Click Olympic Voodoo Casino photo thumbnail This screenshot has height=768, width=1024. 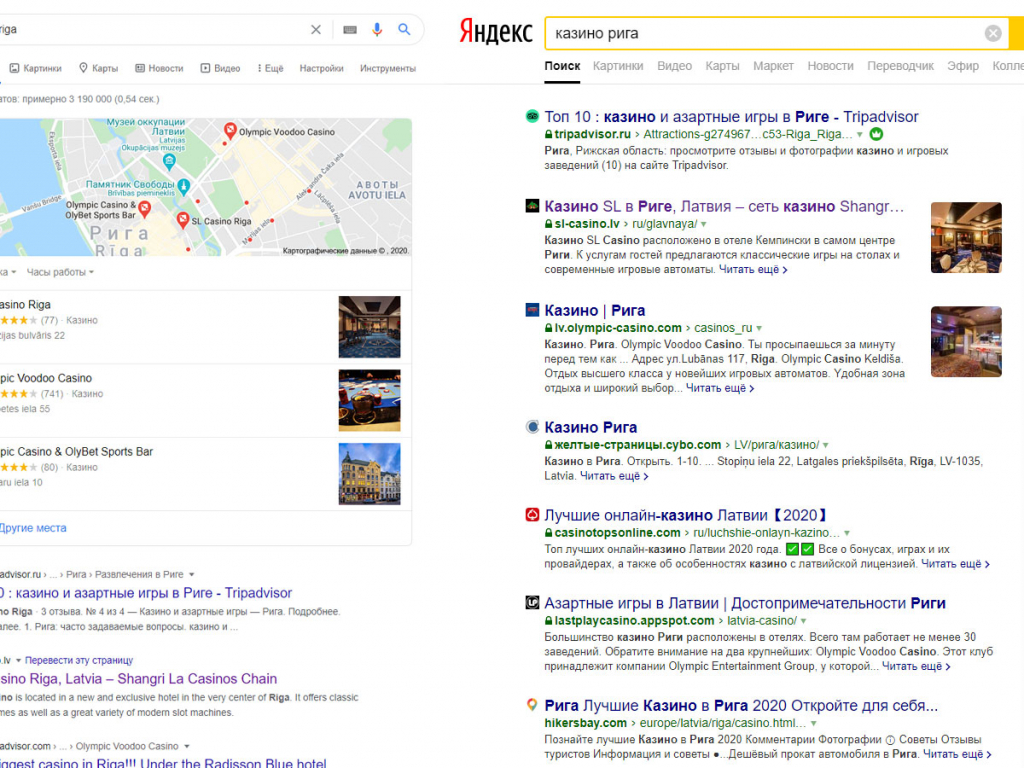click(369, 400)
